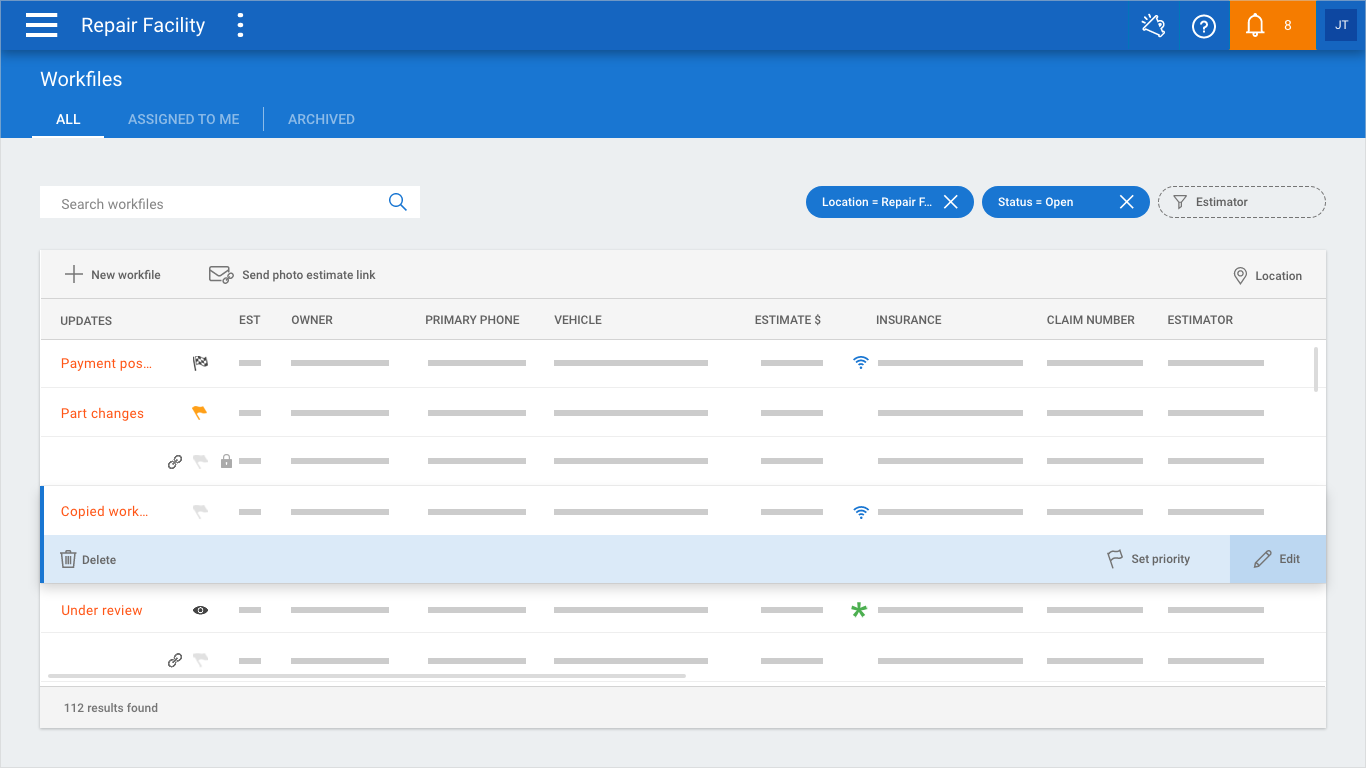Click the vertical table scrollbar
Viewport: 1366px width, 768px height.
[1316, 368]
